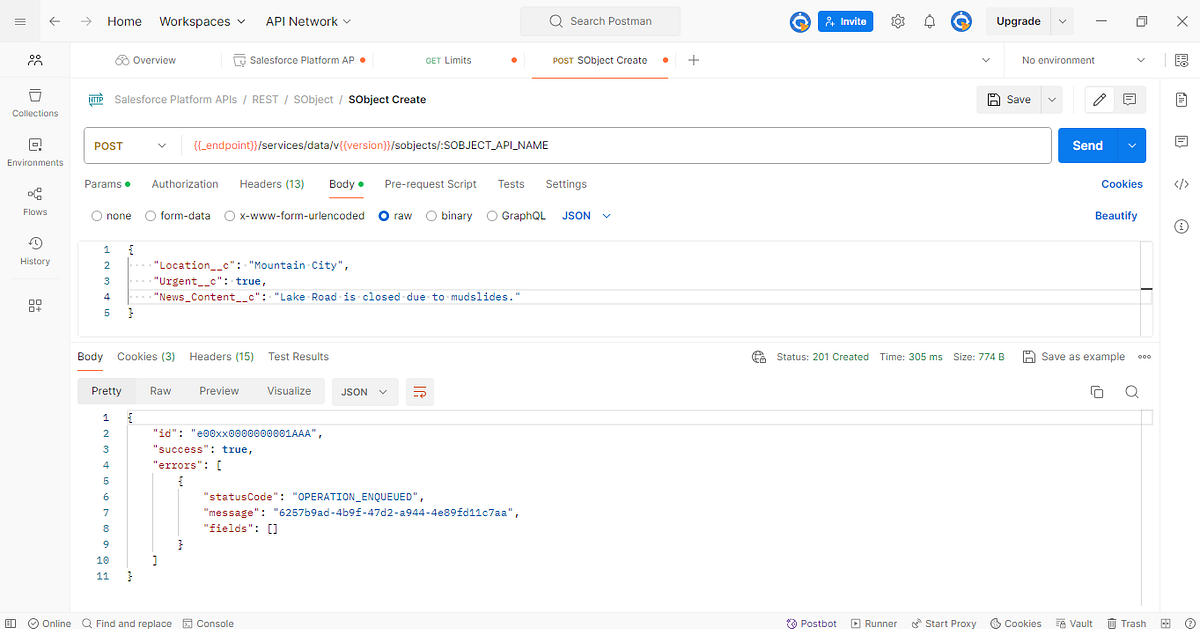Change the raw body JSON format dropdown
Image resolution: width=1200 pixels, height=629 pixels.
pos(587,216)
